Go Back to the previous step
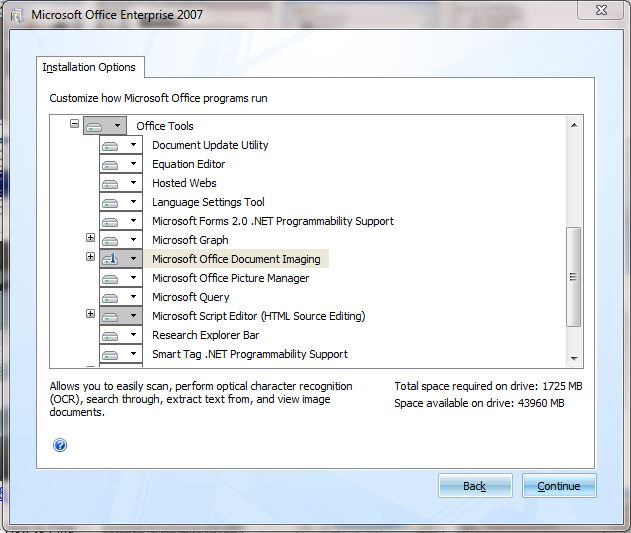Image resolution: width=631 pixels, height=533 pixels. tap(475, 486)
